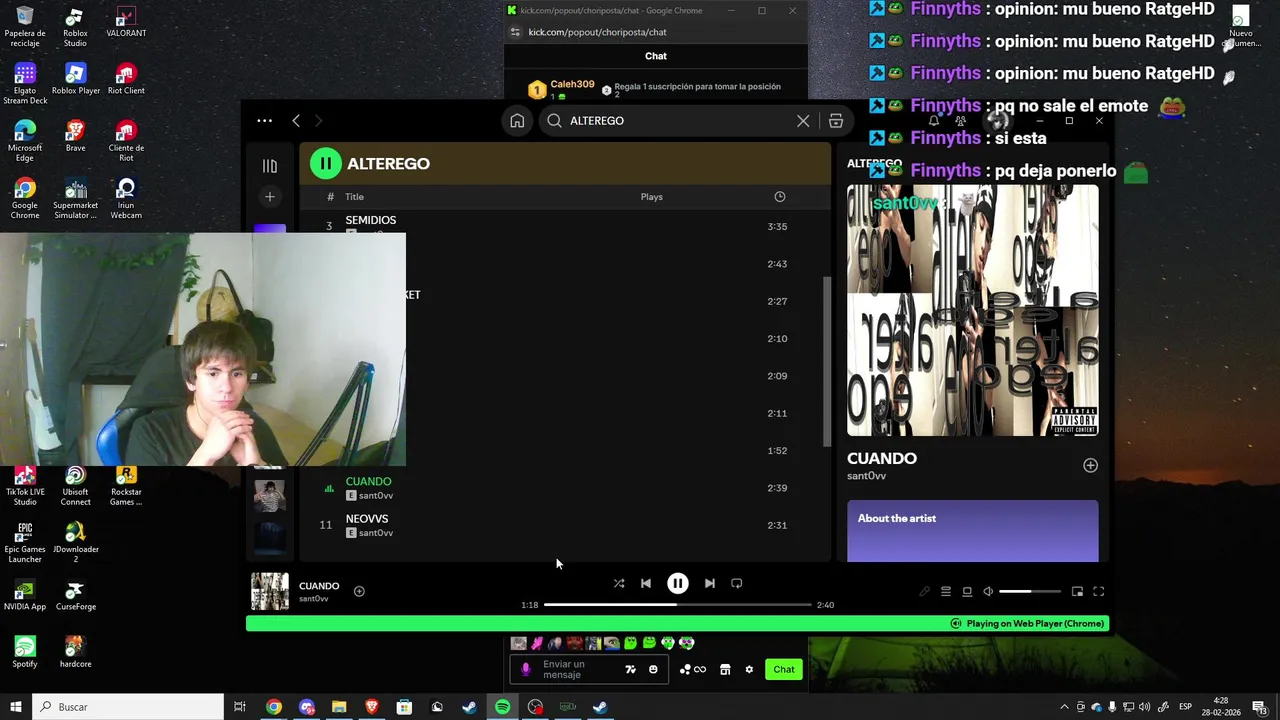Click now-playing bar album thumbnail
Screen dimensions: 1280x720
269,591
